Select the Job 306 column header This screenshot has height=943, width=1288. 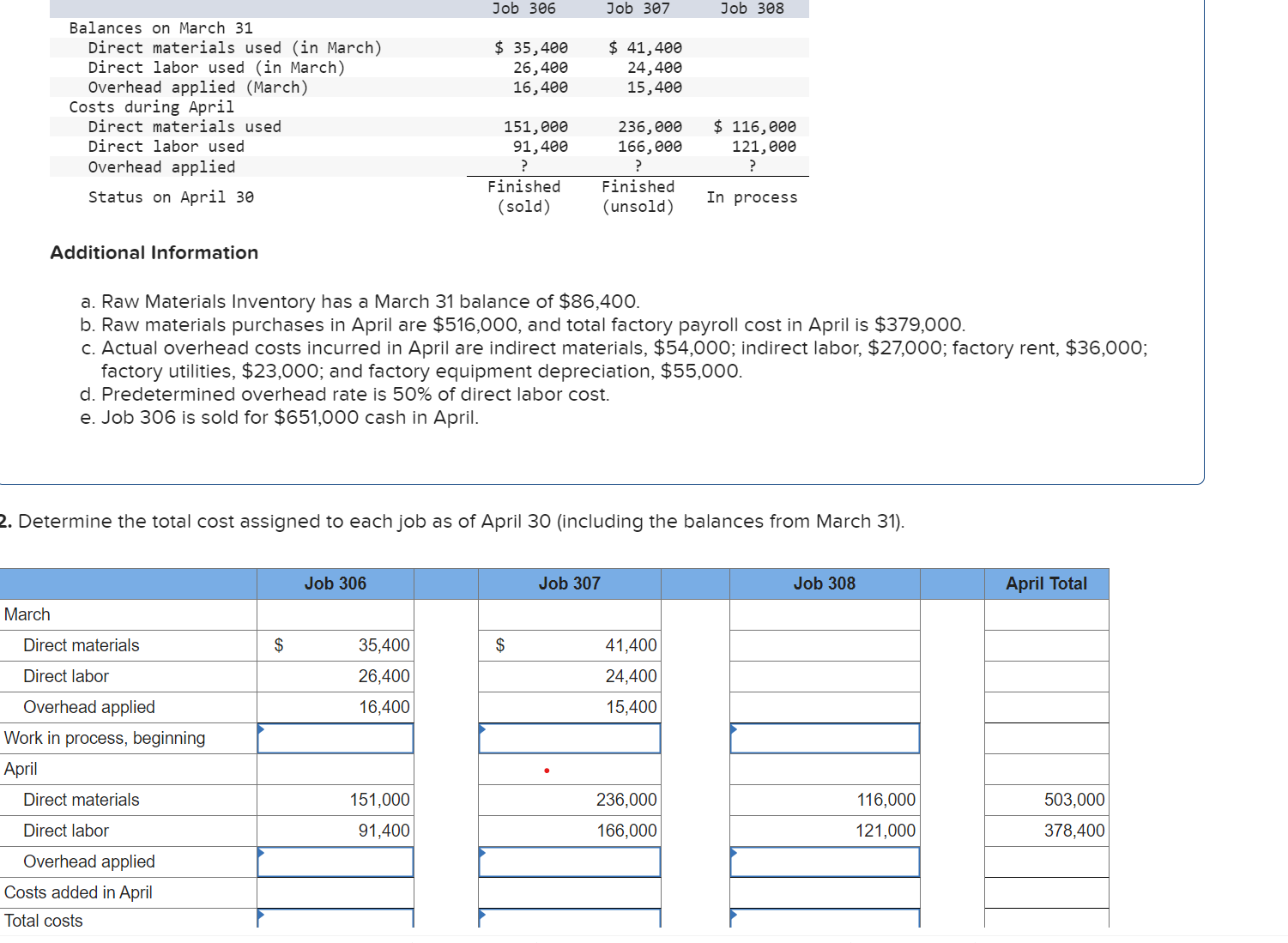click(x=335, y=583)
